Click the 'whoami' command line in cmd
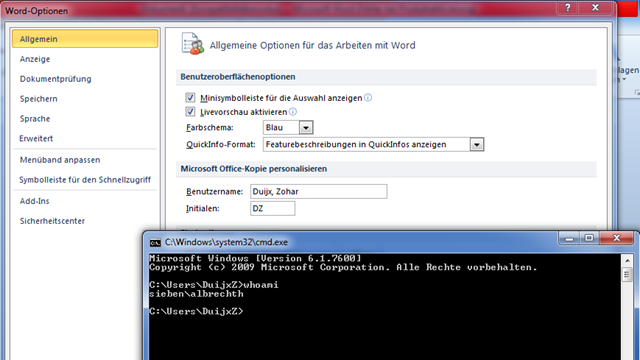 [x=214, y=285]
